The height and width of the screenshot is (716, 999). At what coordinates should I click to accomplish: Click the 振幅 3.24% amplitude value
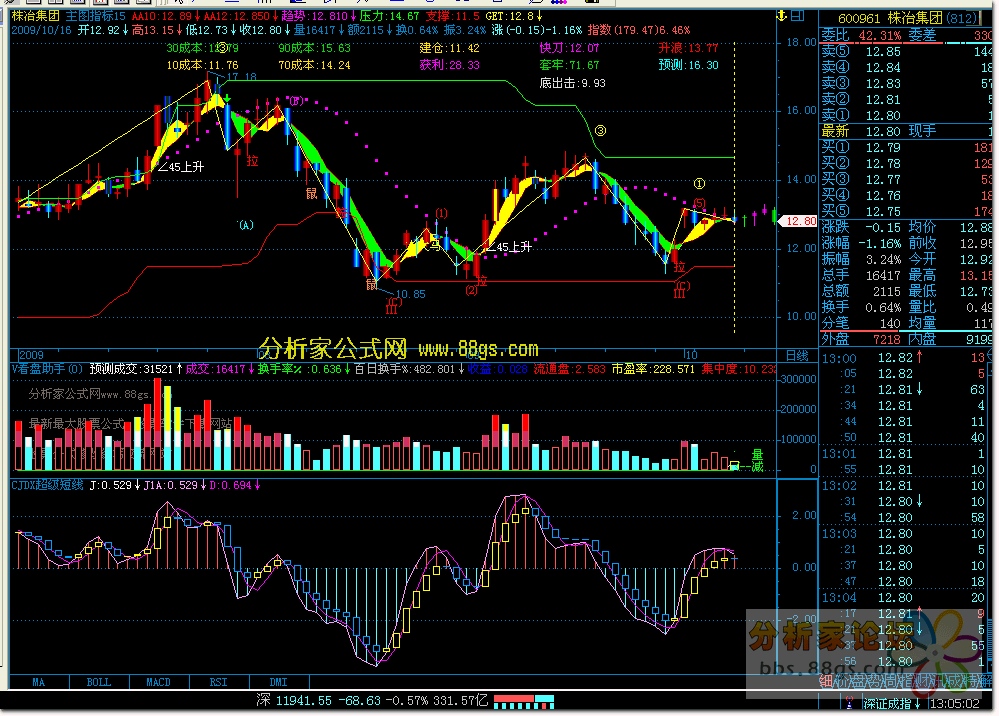click(883, 259)
